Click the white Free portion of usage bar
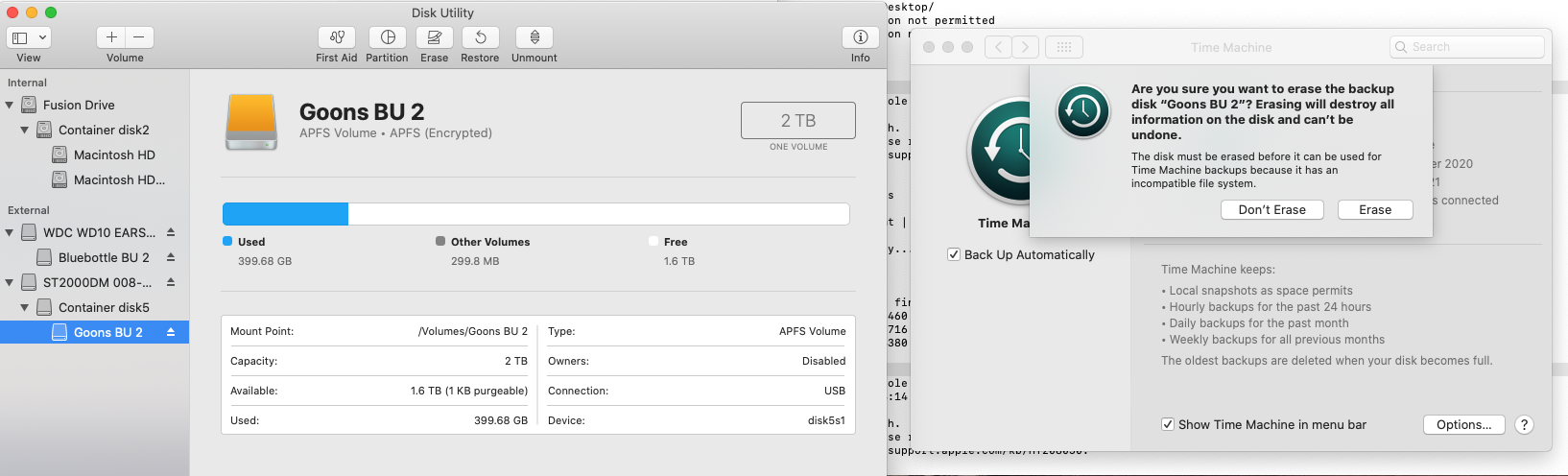 pos(599,214)
